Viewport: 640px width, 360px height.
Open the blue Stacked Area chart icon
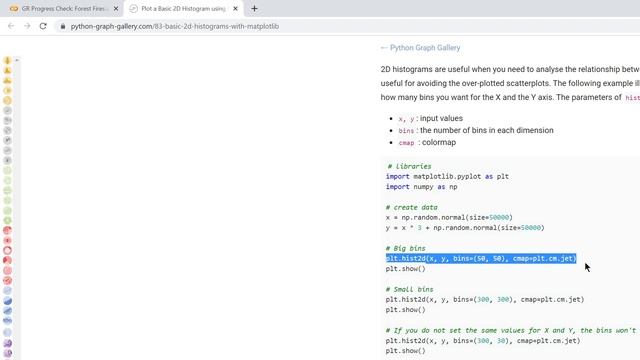[x=7, y=311]
